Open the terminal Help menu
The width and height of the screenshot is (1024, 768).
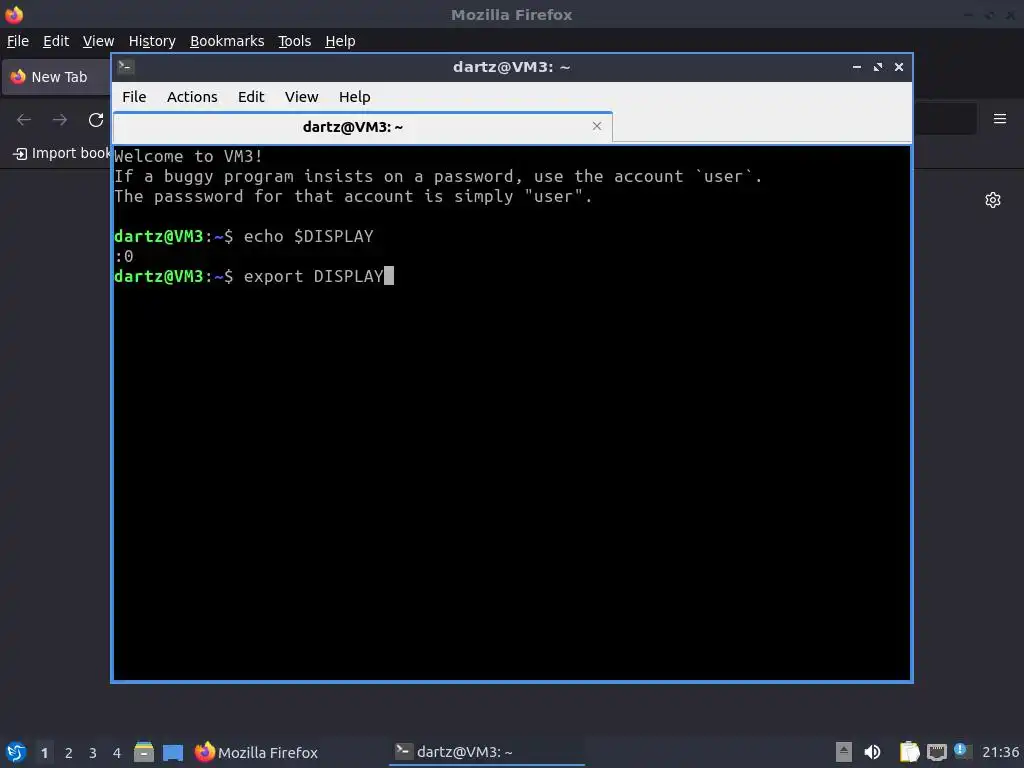tap(355, 97)
